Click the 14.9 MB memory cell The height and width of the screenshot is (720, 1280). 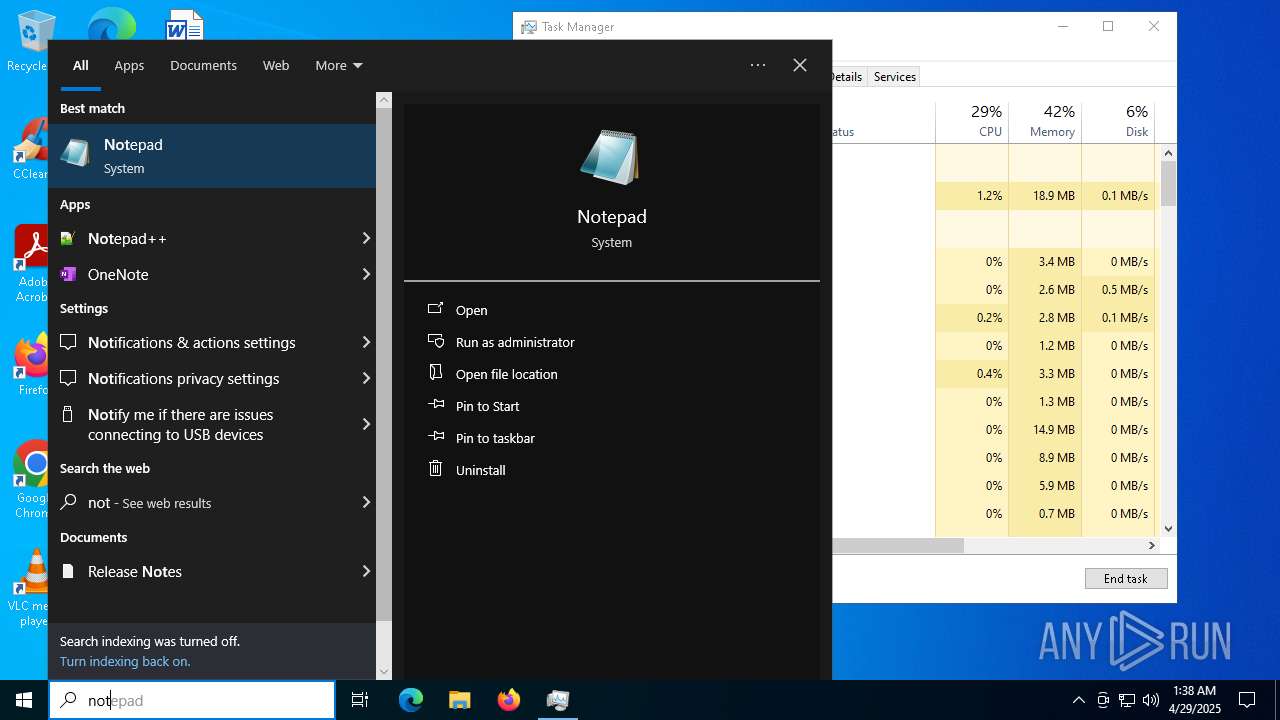1045,429
